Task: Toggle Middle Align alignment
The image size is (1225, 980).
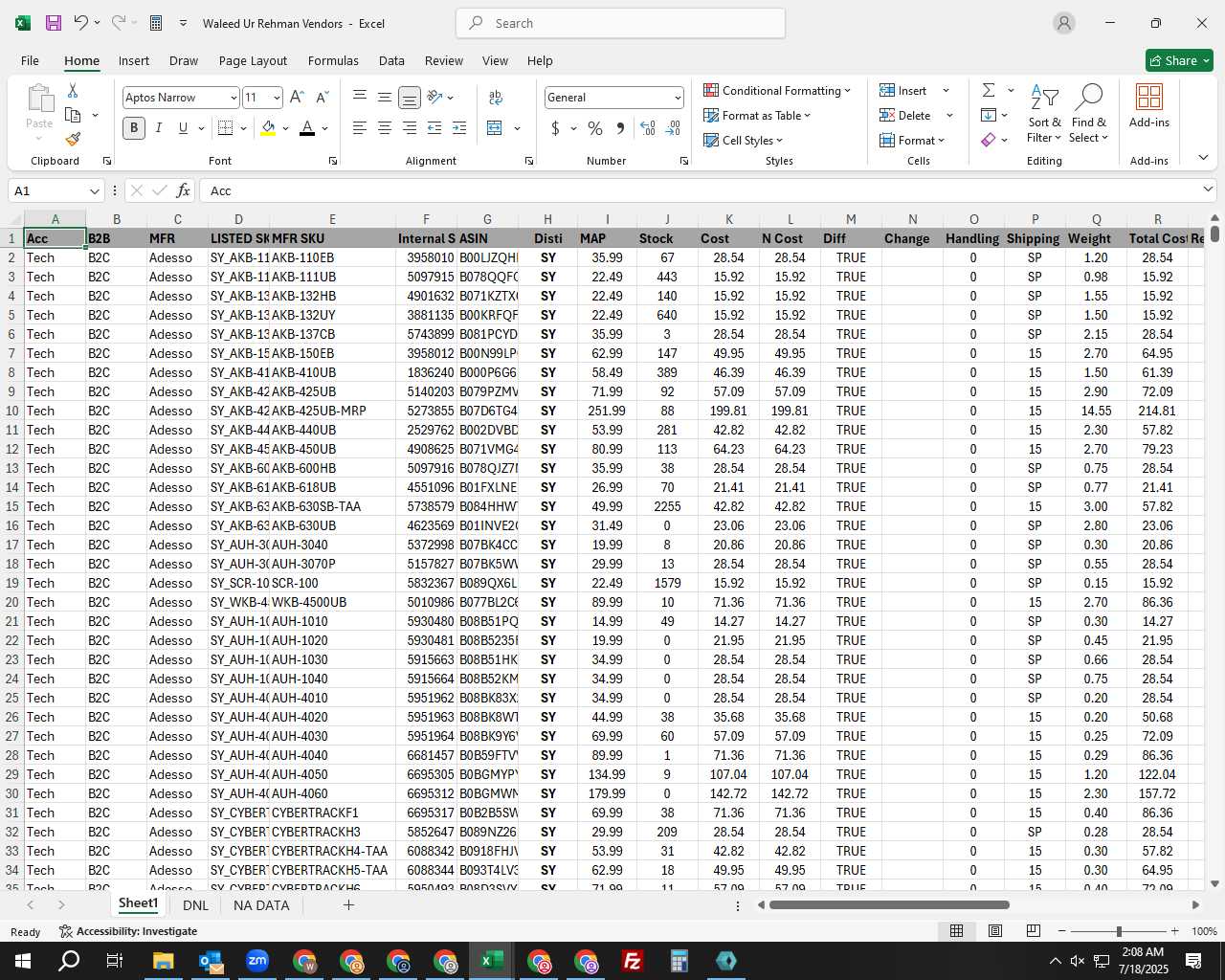Action: tap(385, 98)
